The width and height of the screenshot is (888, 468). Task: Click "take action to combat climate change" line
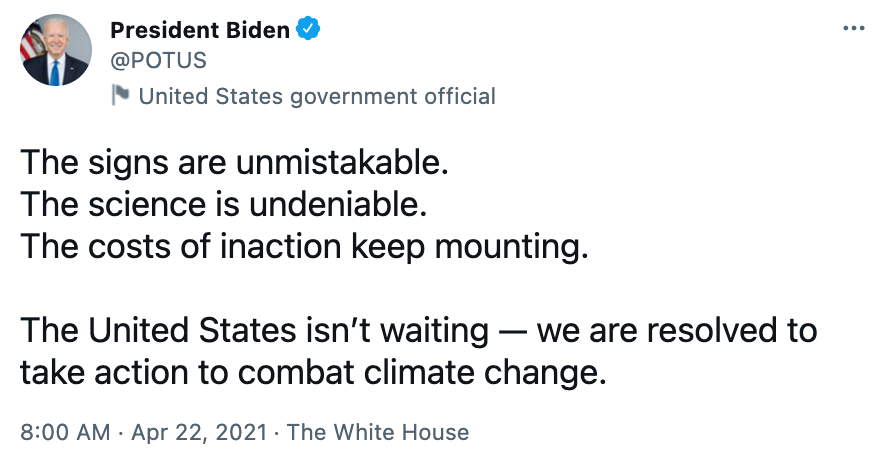click(313, 372)
